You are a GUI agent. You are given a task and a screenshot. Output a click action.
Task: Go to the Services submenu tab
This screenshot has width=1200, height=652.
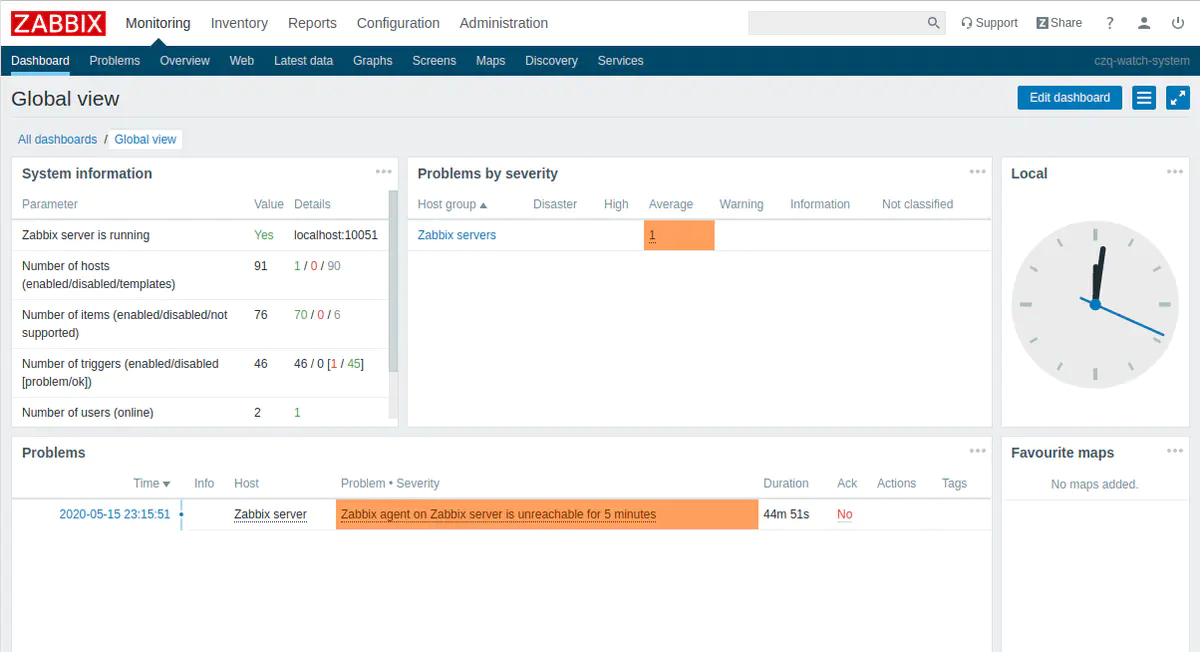click(620, 61)
